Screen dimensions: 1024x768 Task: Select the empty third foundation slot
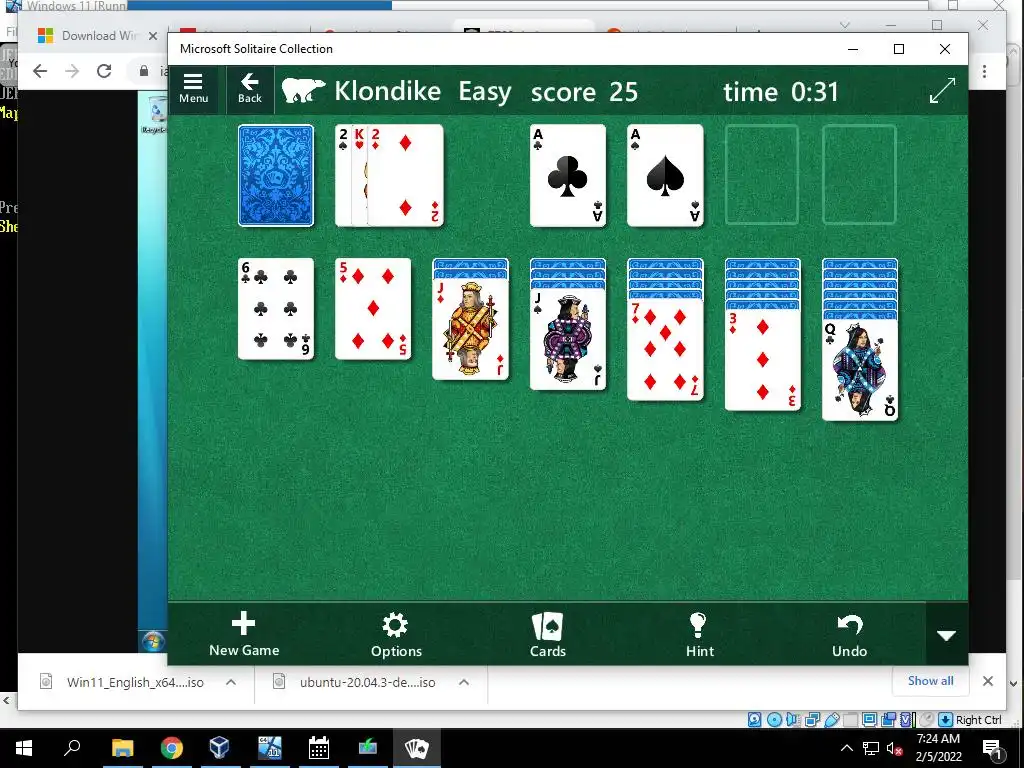point(762,176)
